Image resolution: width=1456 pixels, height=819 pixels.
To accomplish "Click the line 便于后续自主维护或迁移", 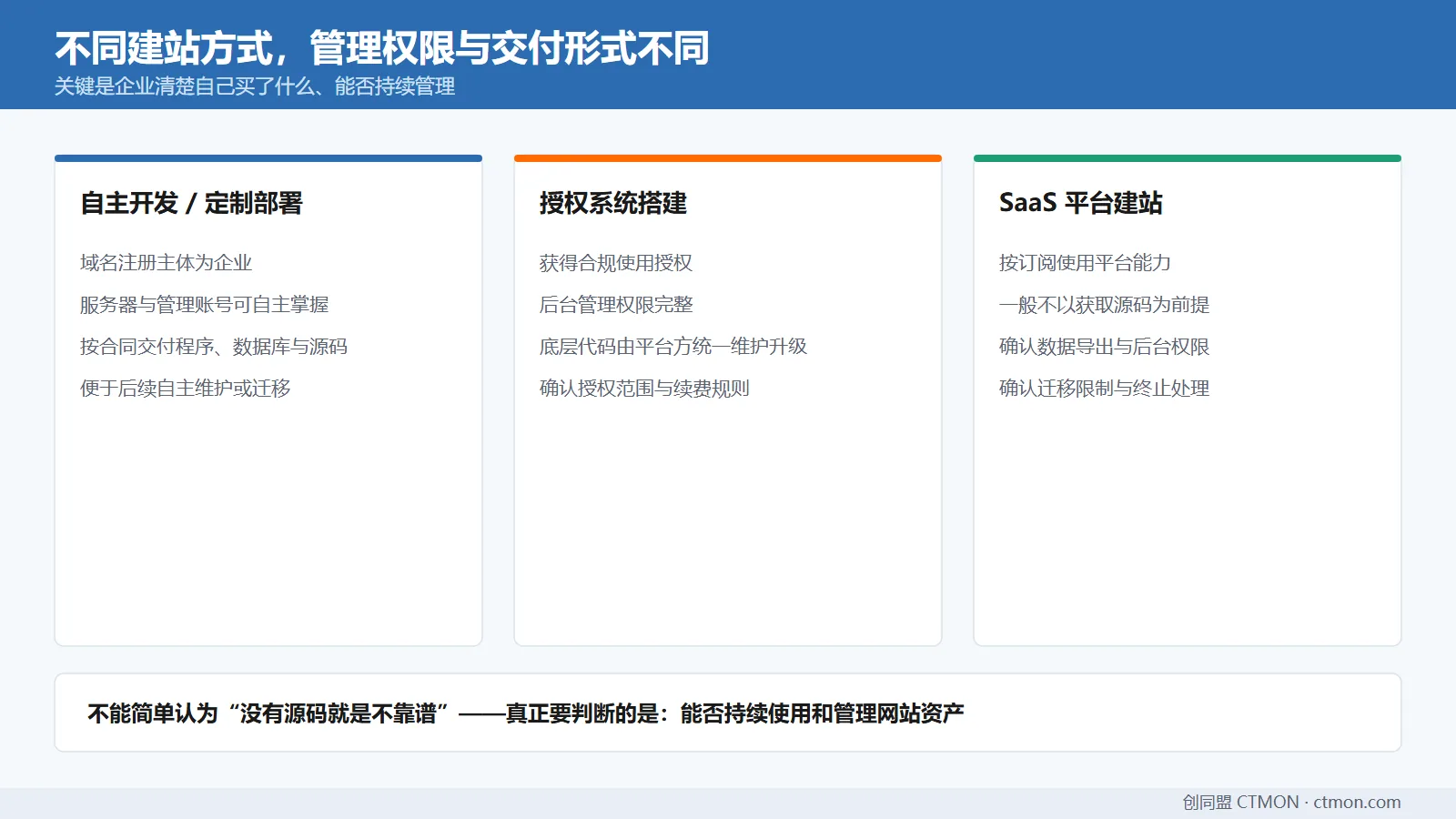I will pyautogui.click(x=185, y=389).
